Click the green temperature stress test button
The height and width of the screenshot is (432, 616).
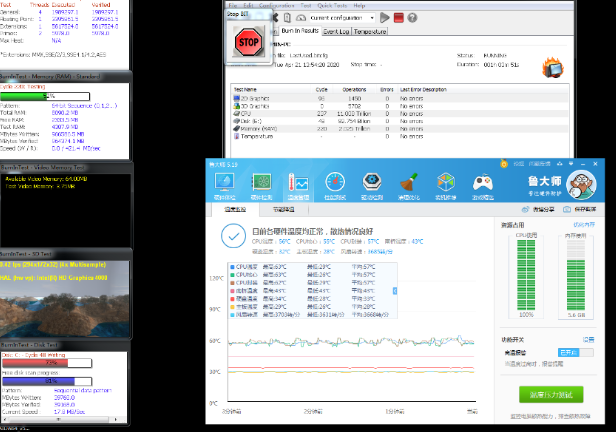click(551, 394)
